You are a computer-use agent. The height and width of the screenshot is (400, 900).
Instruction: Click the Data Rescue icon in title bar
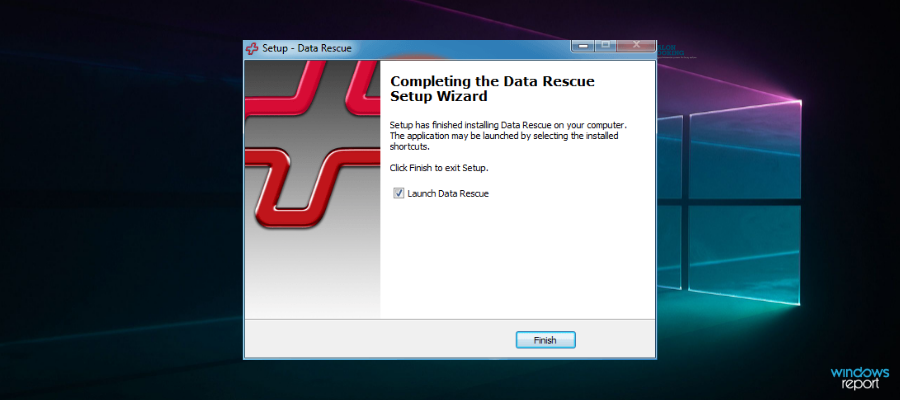(x=252, y=48)
